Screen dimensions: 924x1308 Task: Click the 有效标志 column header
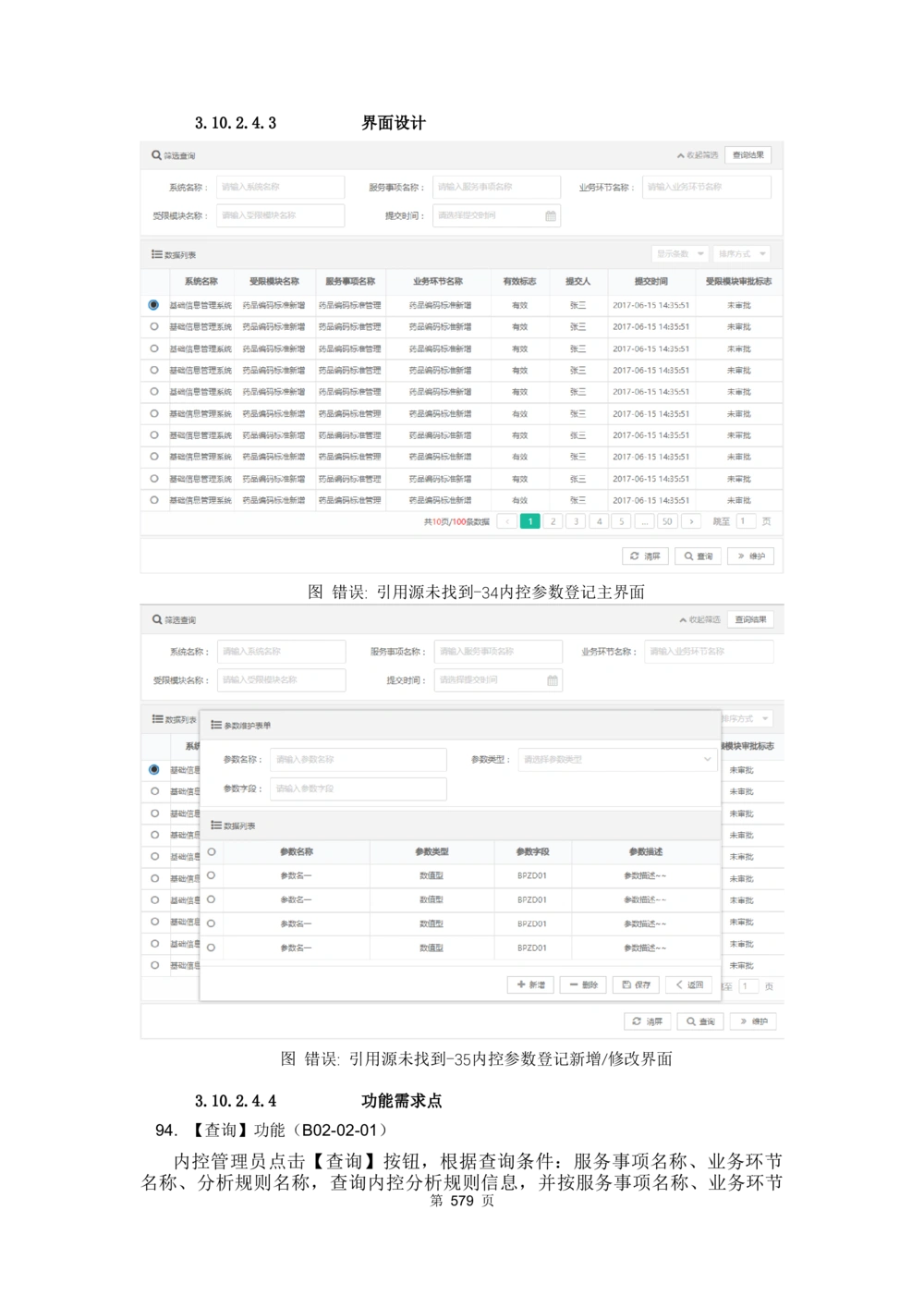519,281
